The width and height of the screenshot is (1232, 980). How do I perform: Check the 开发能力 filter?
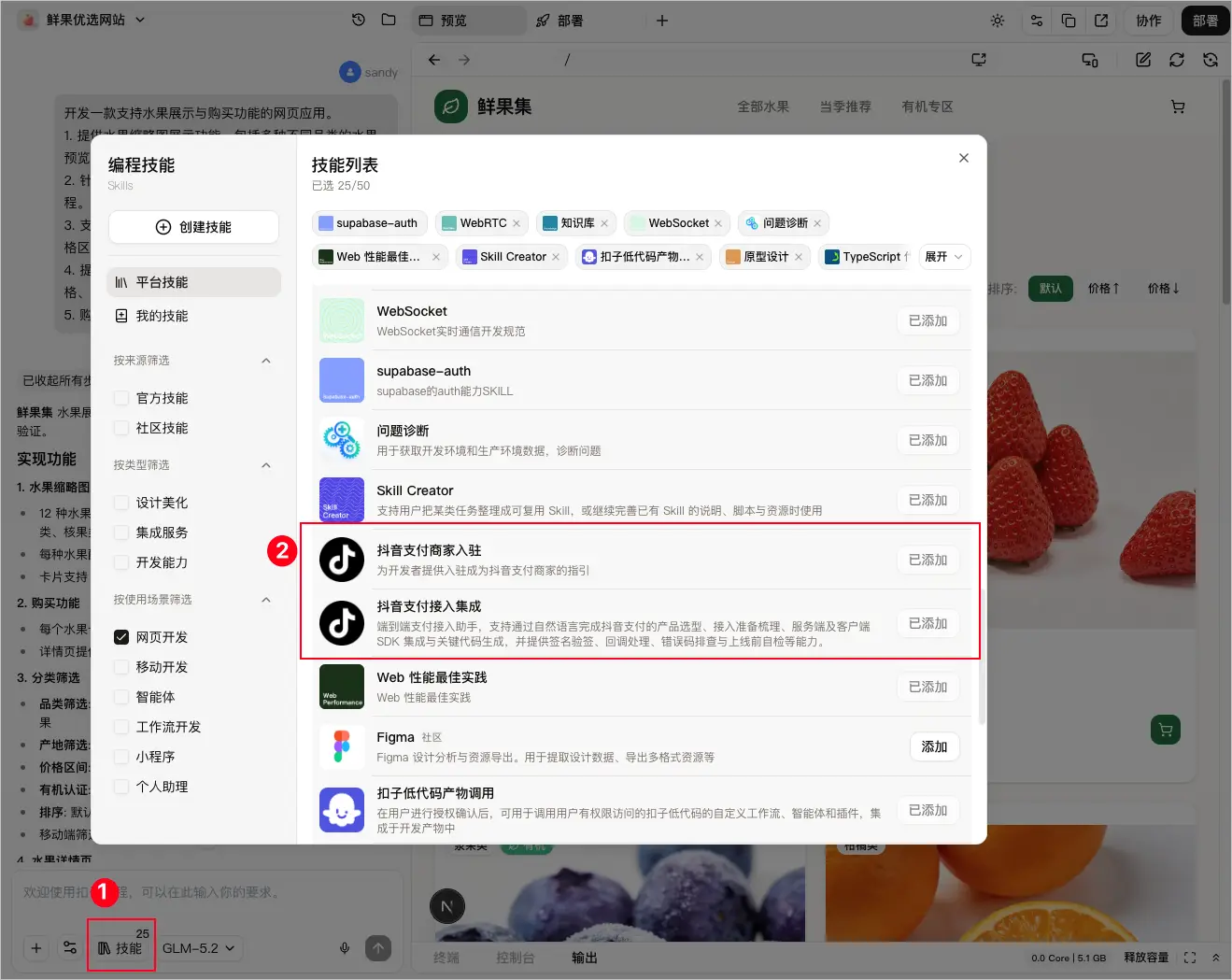click(121, 562)
